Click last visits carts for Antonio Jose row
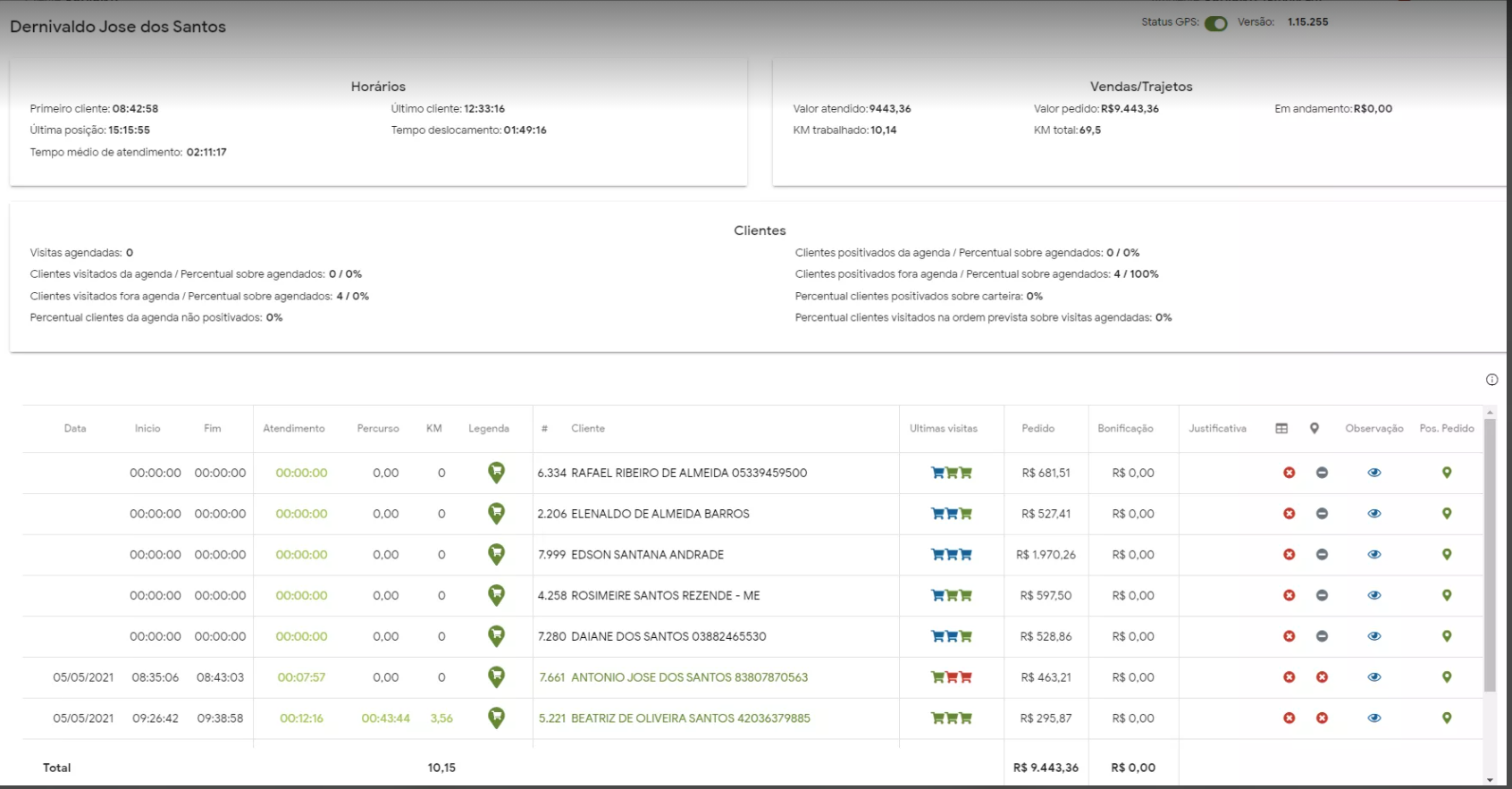The height and width of the screenshot is (789, 1512). [x=951, y=677]
